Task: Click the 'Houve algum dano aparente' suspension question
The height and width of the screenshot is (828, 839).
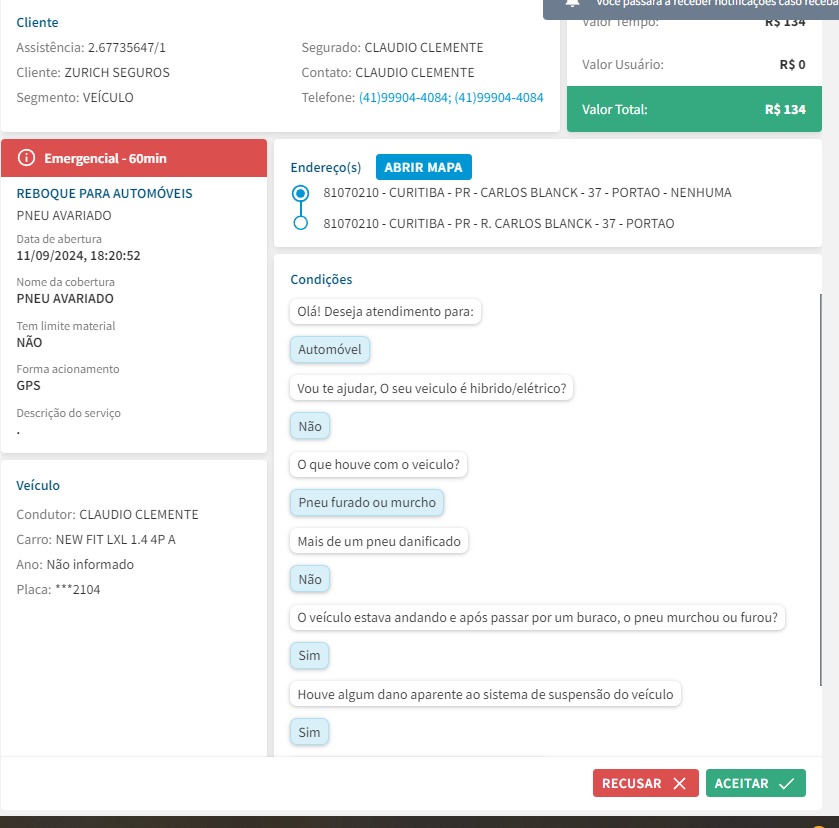Action: (485, 694)
